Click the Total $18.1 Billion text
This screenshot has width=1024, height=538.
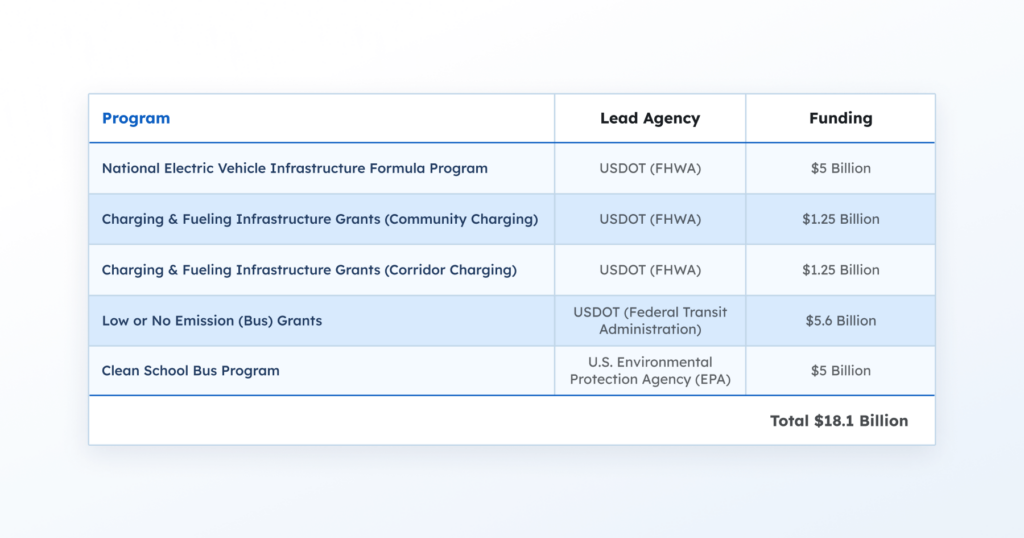[839, 421]
